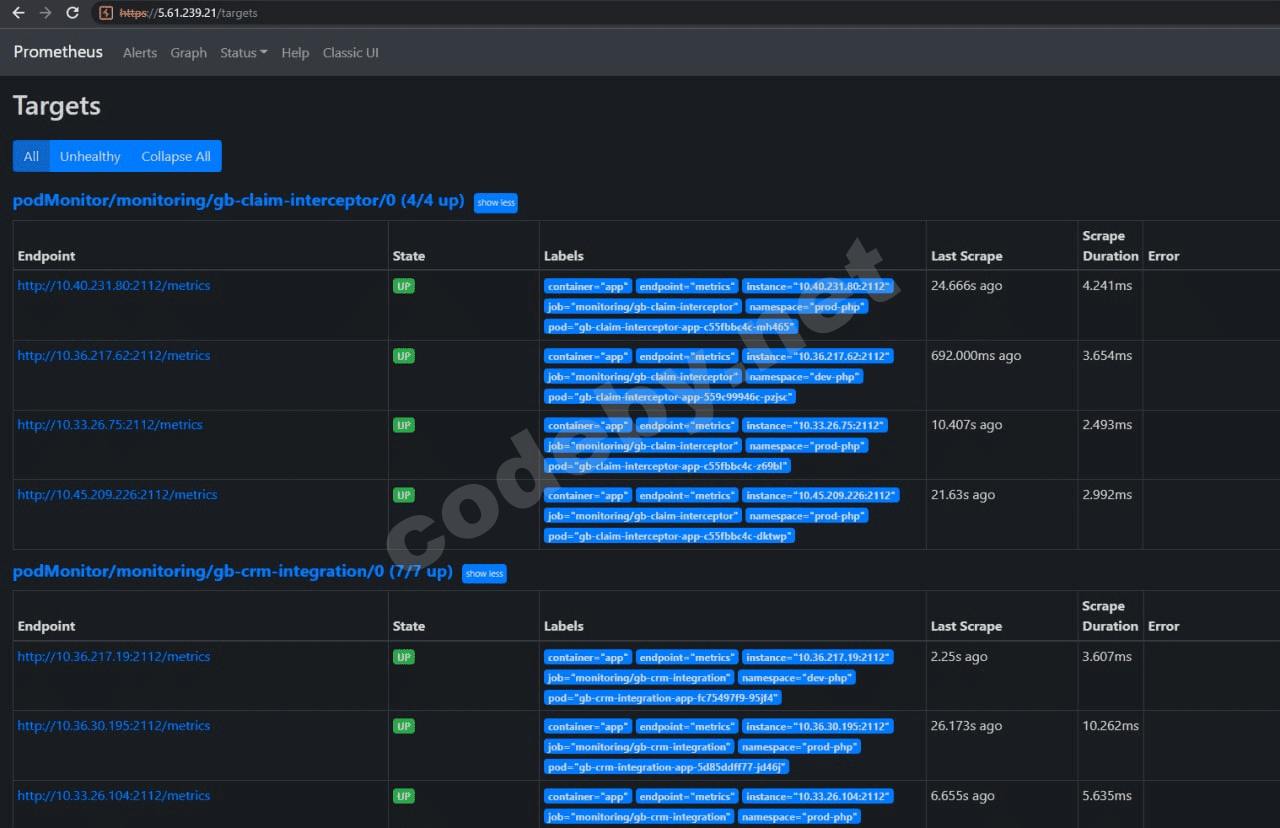Open endpoint http://10.36.217.19:2112/metrics
The width and height of the screenshot is (1280, 828).
[114, 657]
